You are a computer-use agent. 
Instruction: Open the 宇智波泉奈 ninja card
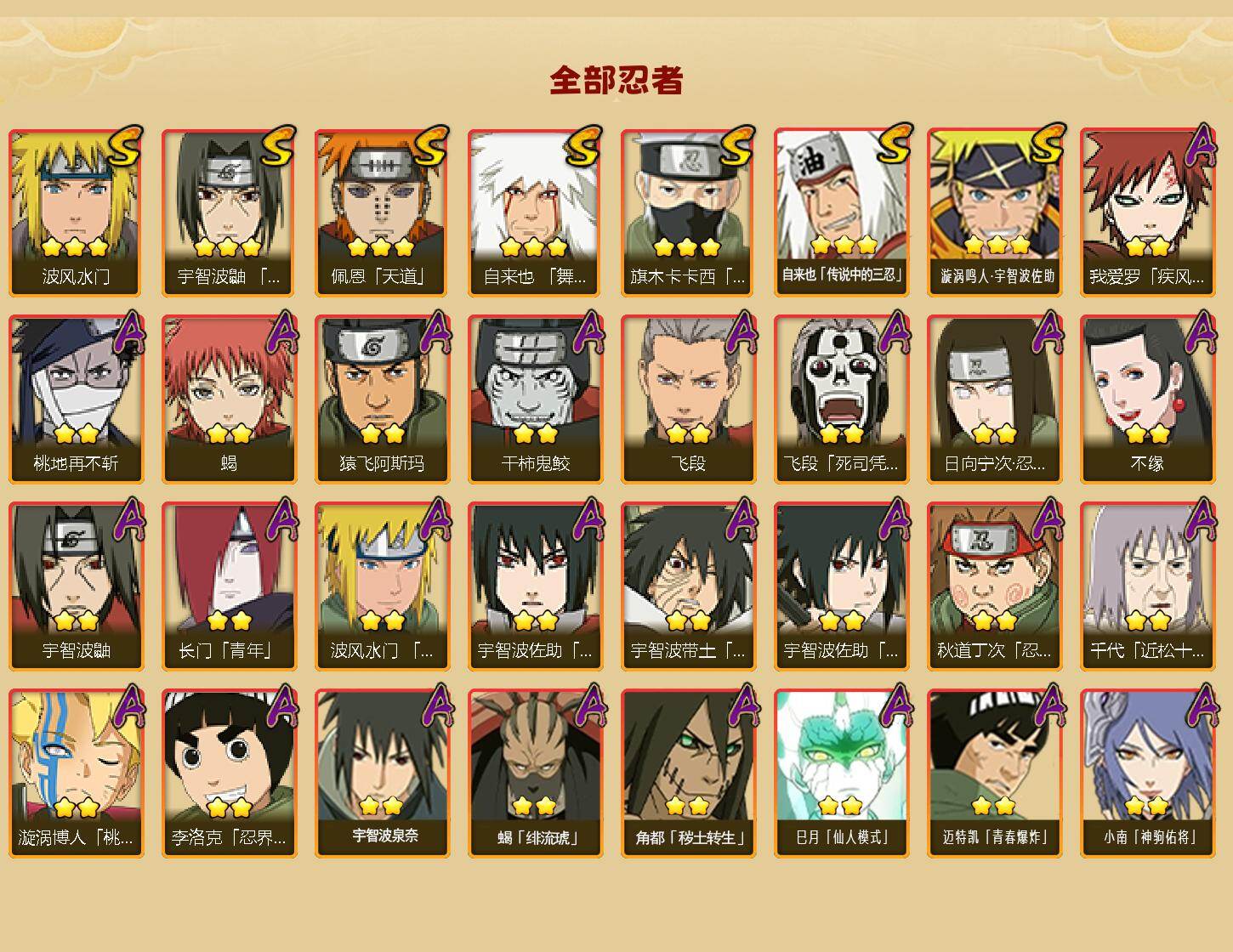[383, 773]
